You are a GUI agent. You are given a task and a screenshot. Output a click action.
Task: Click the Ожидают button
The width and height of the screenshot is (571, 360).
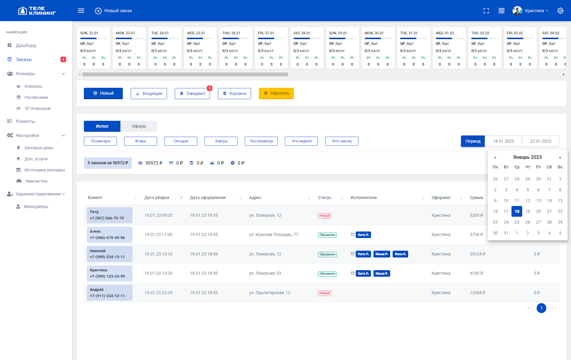click(x=192, y=94)
